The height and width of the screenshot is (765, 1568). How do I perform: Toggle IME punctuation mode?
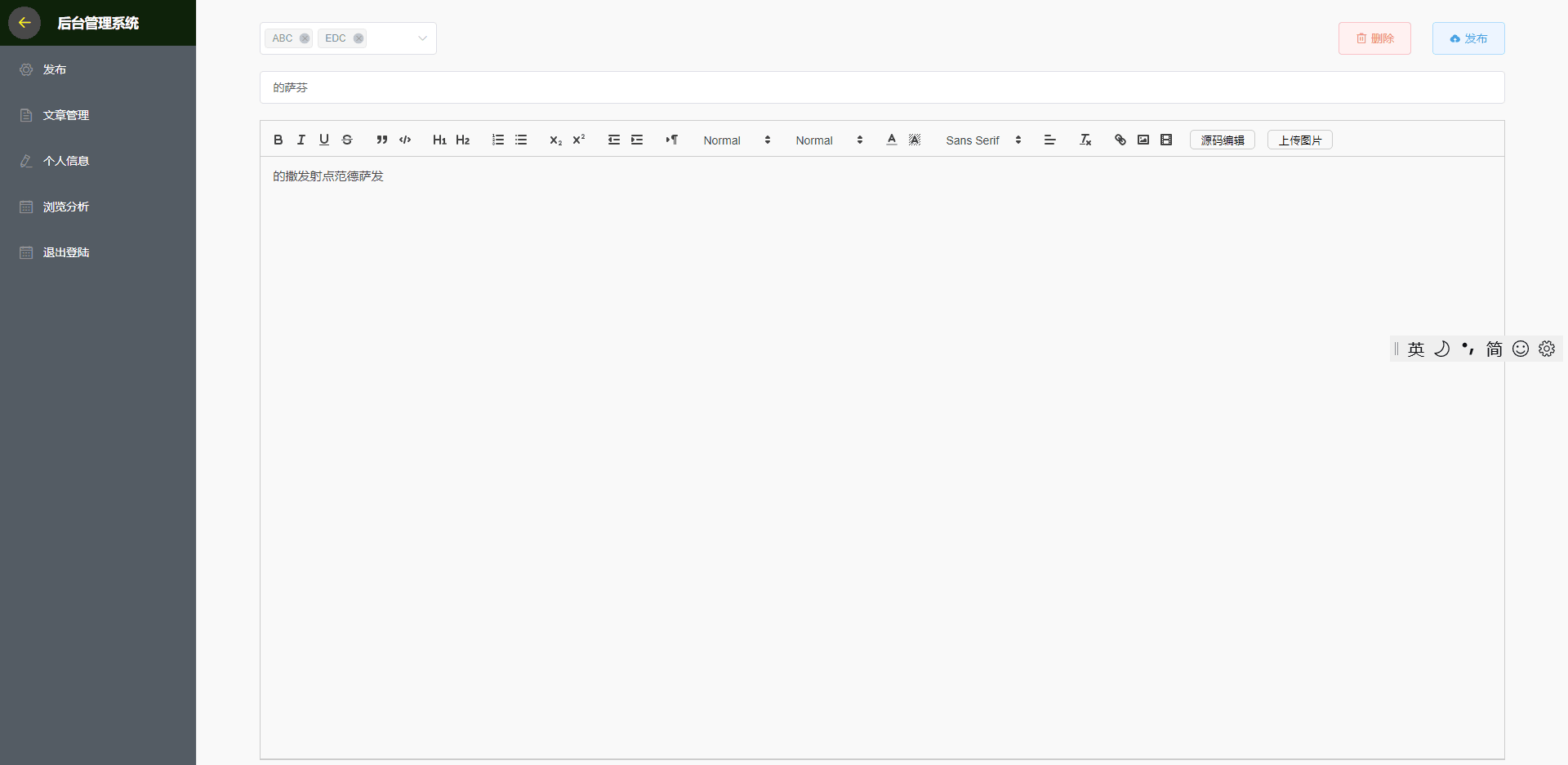coord(1468,349)
